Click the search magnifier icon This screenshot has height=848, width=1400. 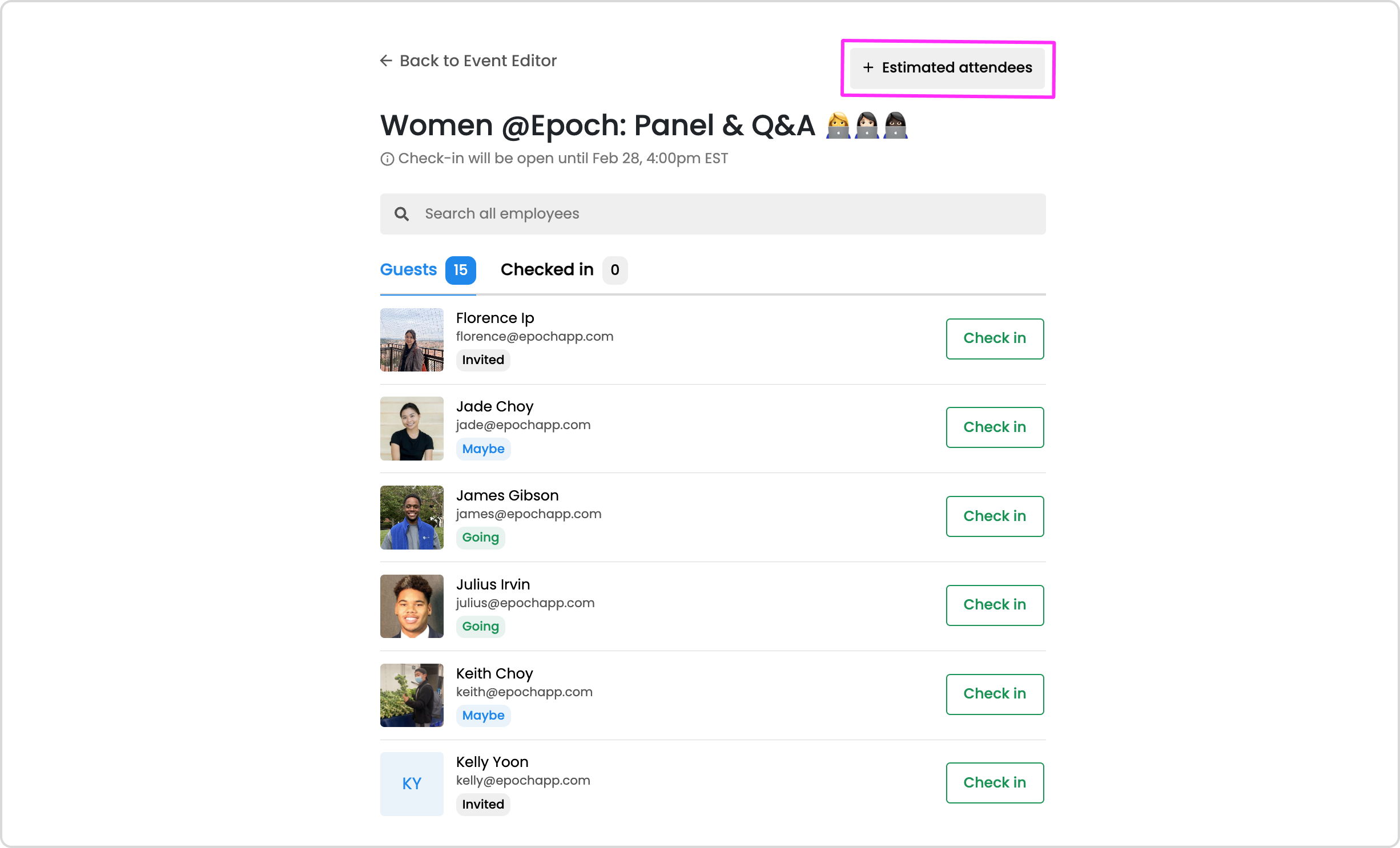click(401, 214)
